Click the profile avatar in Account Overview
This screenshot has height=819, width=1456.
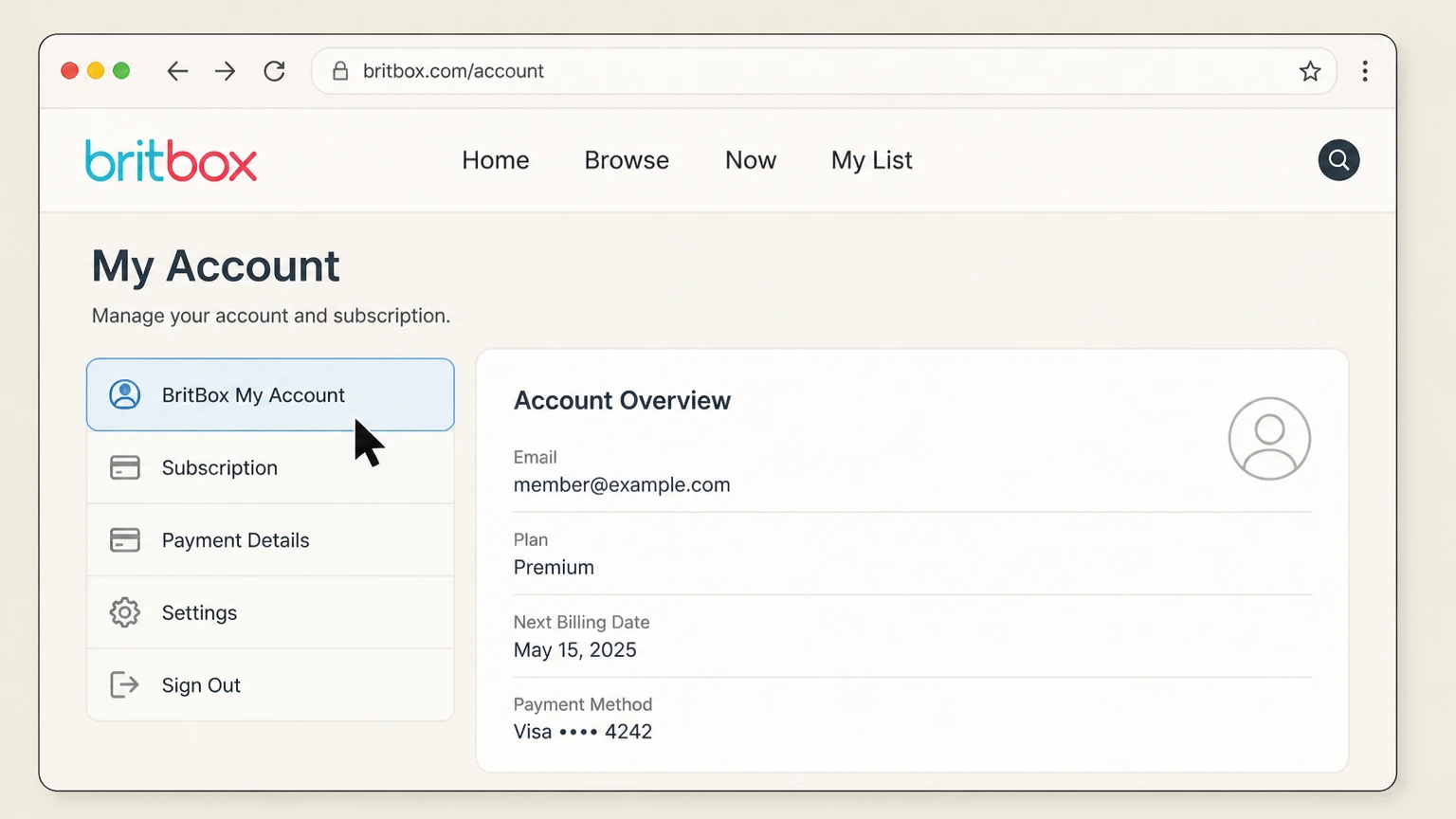click(1269, 439)
